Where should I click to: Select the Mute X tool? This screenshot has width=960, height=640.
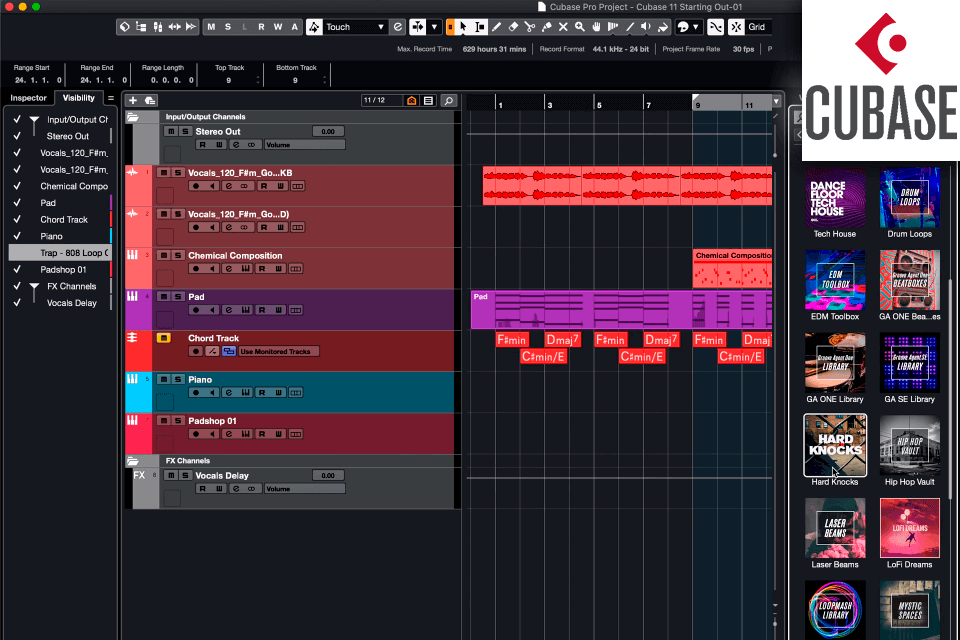pos(563,27)
